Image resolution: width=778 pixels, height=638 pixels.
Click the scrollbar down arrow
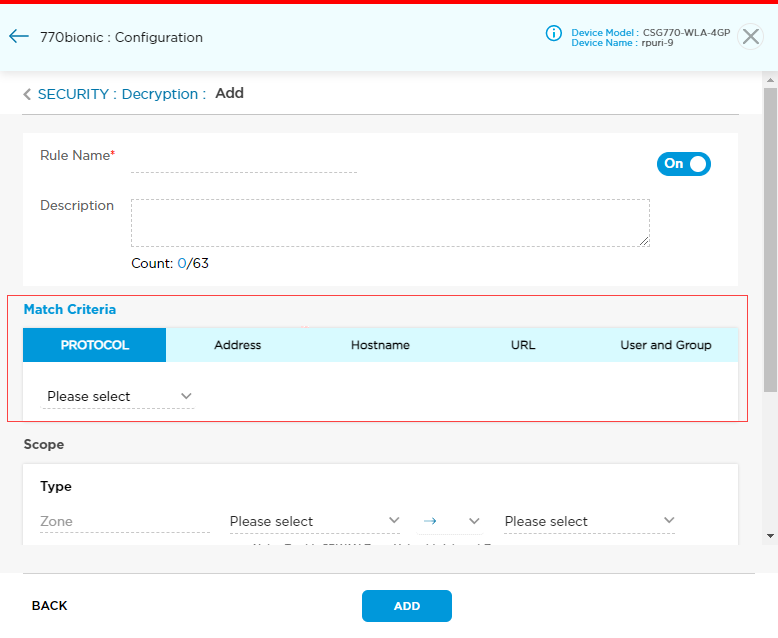click(x=770, y=536)
